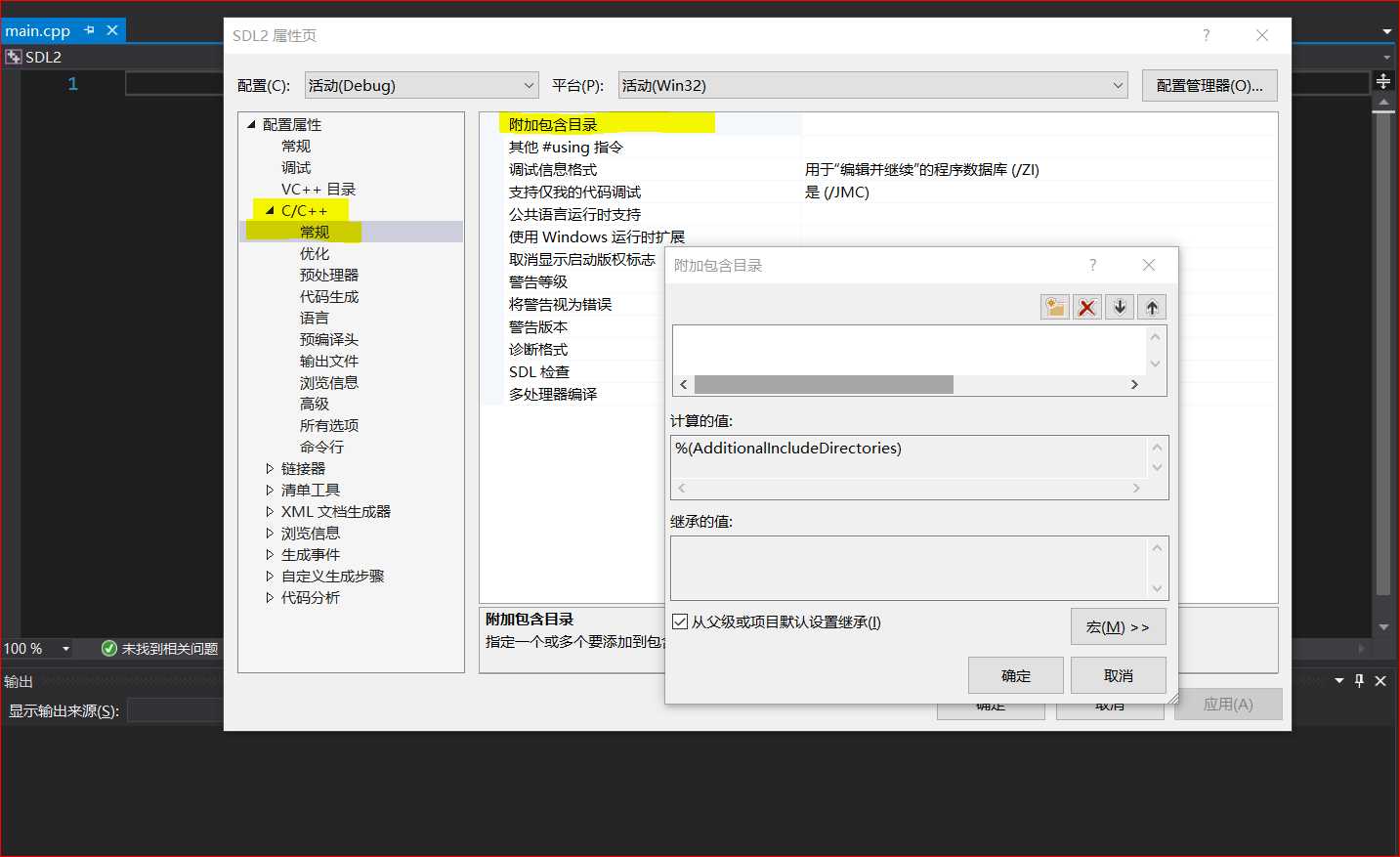Select 预处理器 under C/C++
This screenshot has width=1400, height=857.
329,275
